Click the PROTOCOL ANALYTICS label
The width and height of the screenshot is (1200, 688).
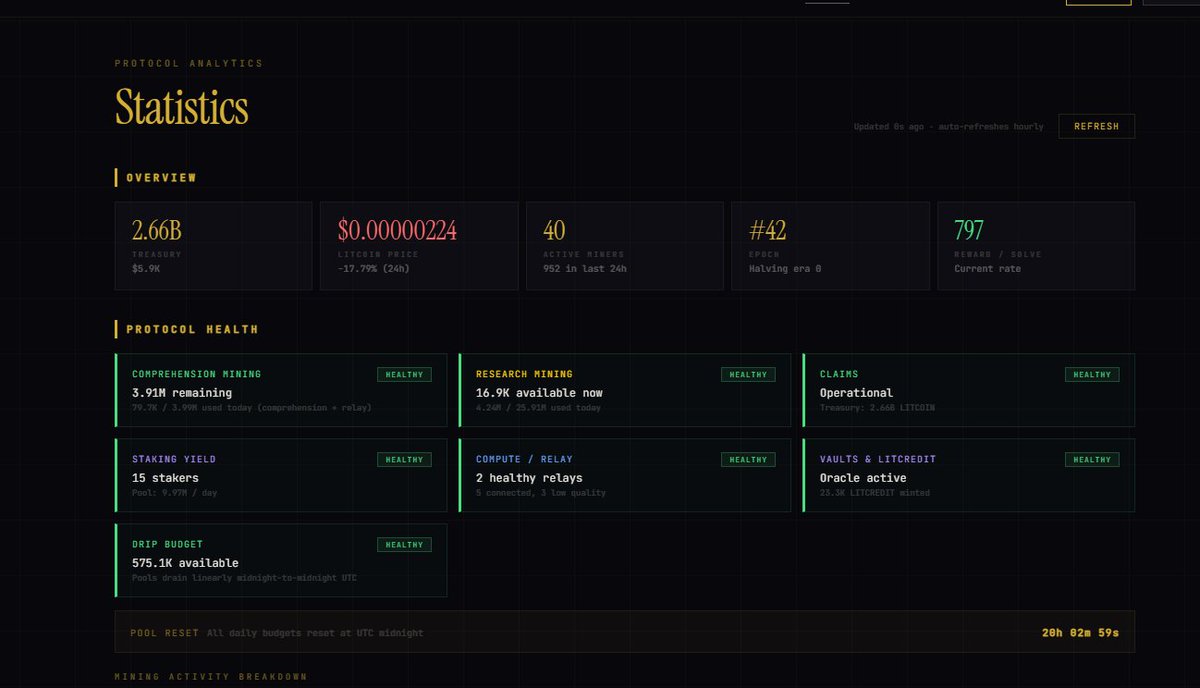pyautogui.click(x=189, y=63)
